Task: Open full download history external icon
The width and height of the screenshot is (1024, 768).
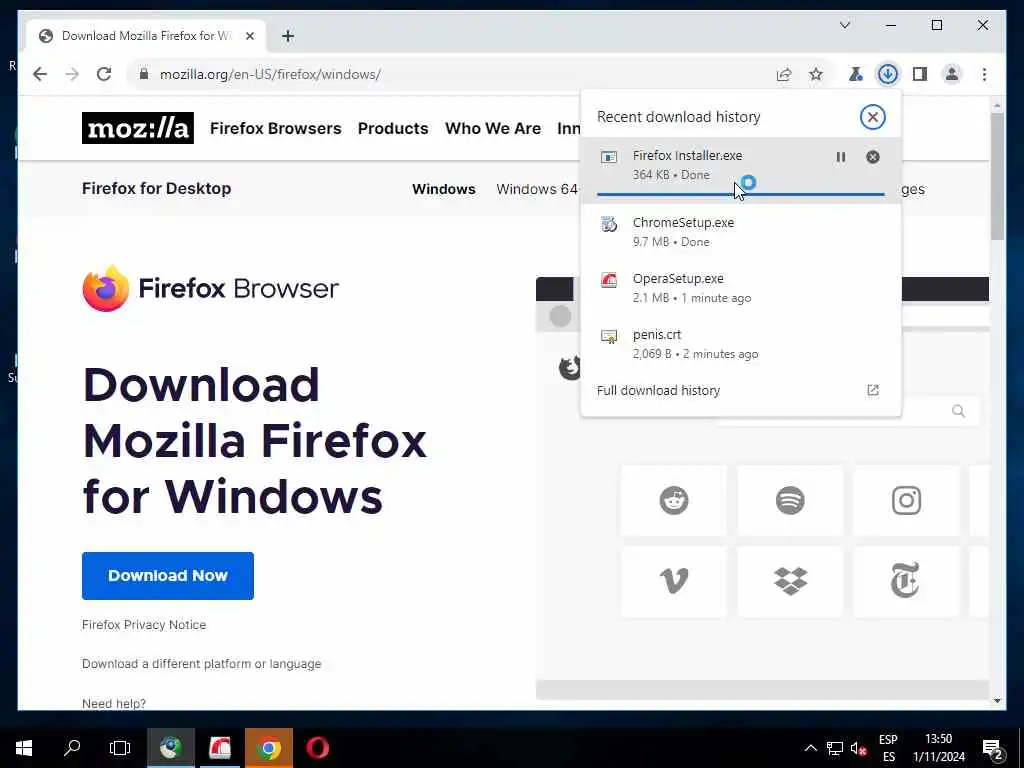Action: tap(872, 390)
